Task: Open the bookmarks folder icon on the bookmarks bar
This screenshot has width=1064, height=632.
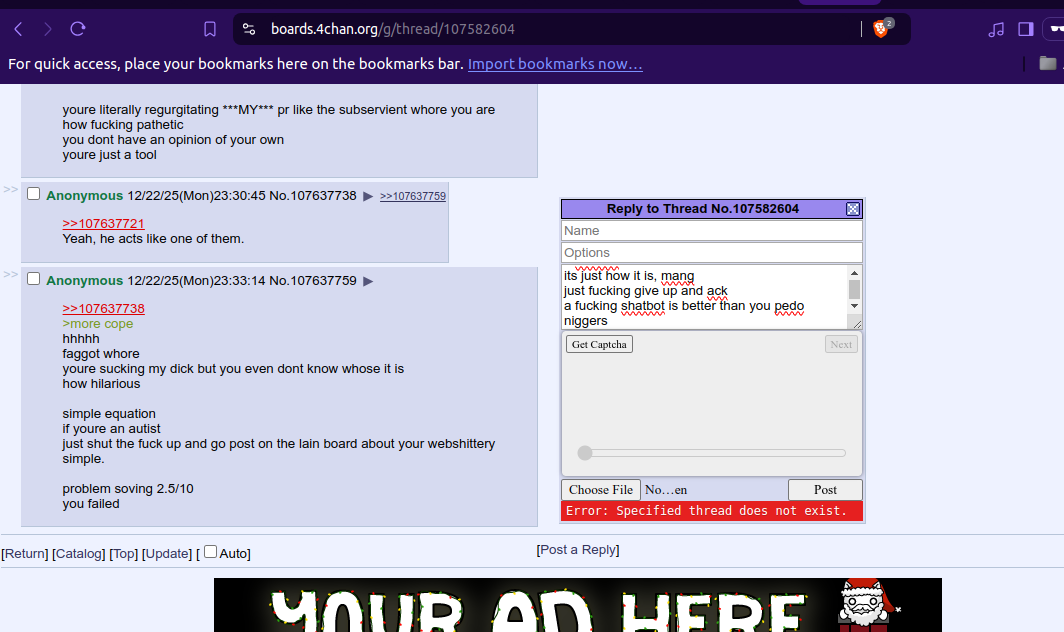Action: [x=1048, y=63]
